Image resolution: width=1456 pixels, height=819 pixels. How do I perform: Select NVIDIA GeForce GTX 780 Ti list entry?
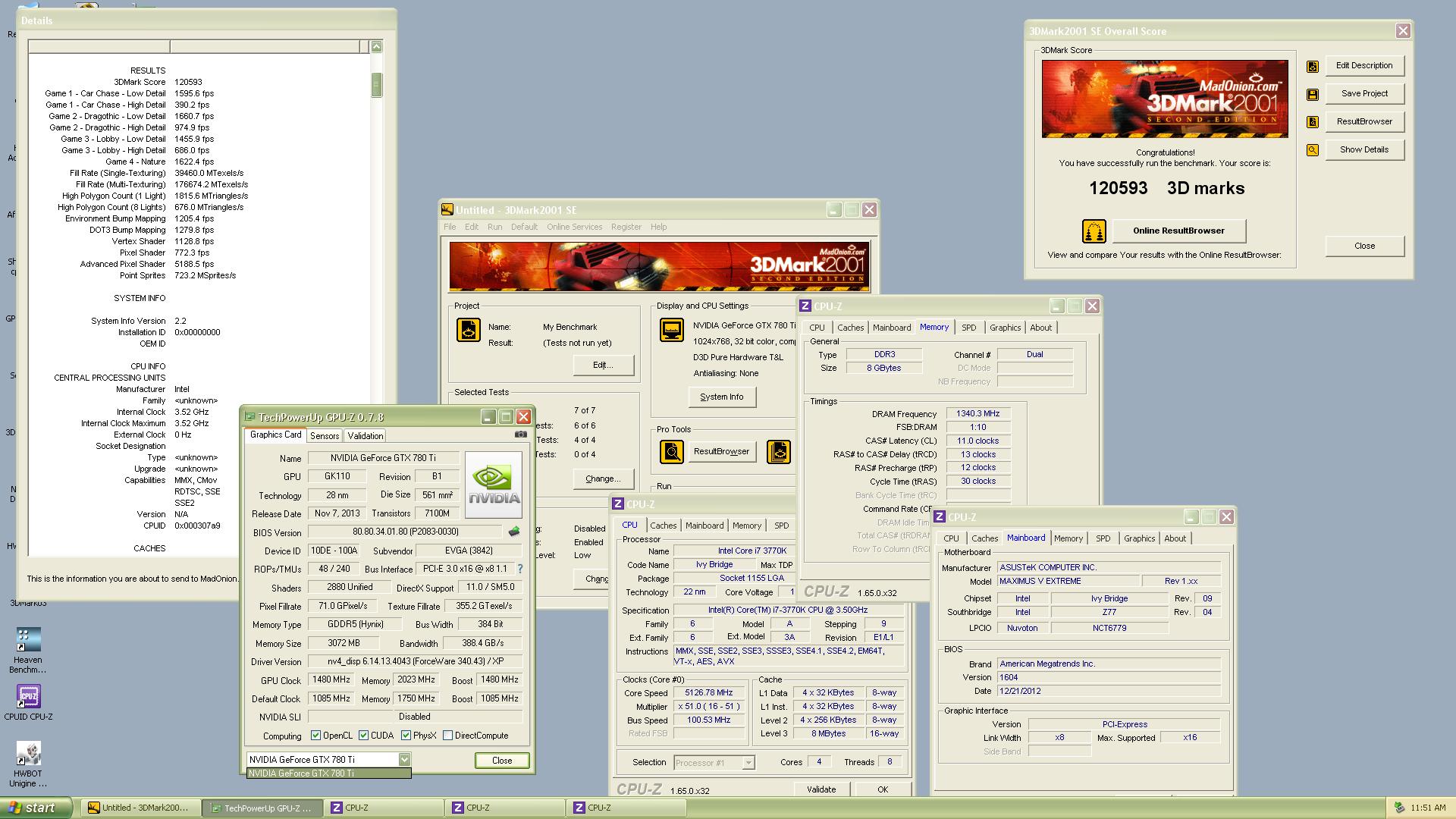click(329, 773)
